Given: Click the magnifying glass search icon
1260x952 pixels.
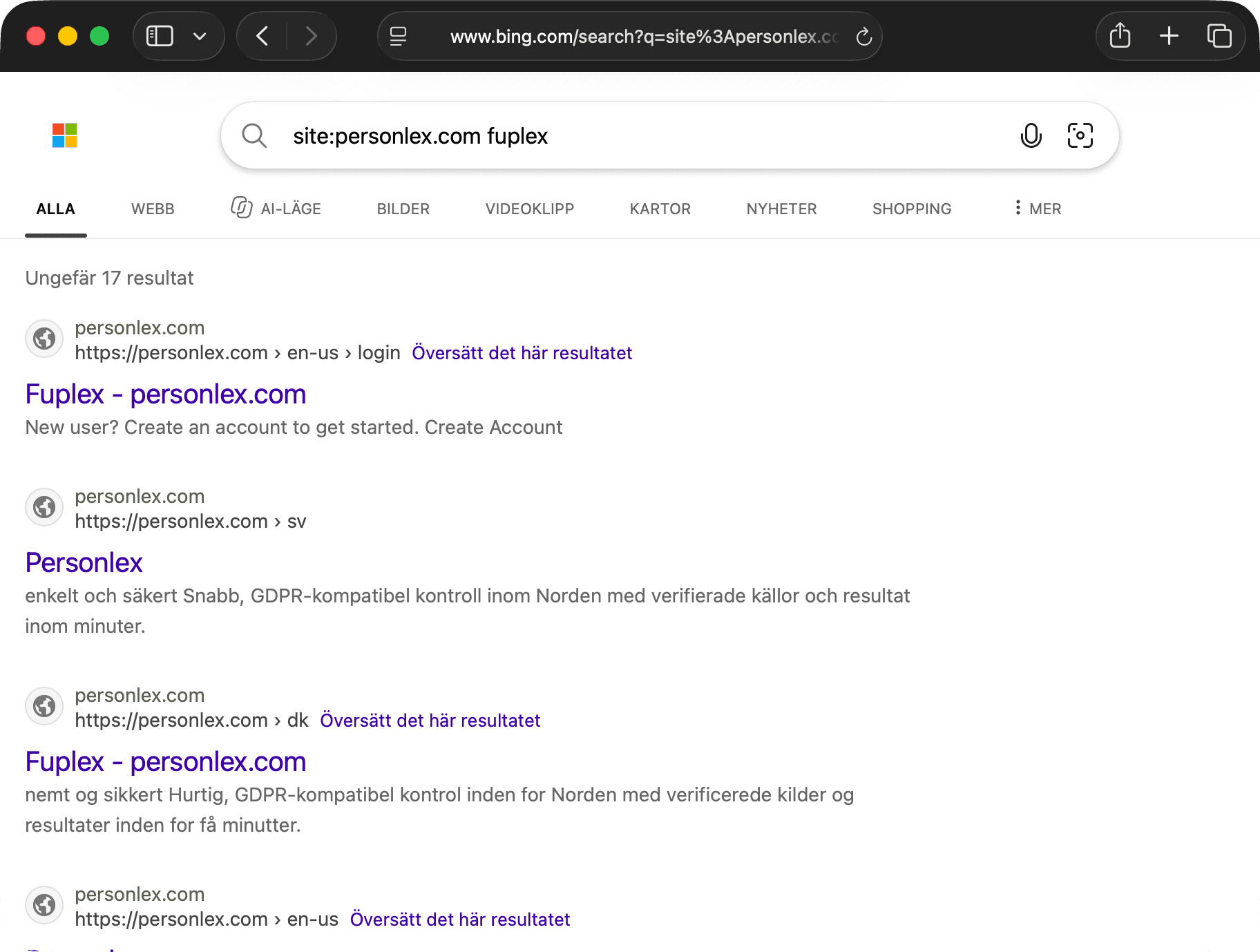Looking at the screenshot, I should [x=254, y=135].
